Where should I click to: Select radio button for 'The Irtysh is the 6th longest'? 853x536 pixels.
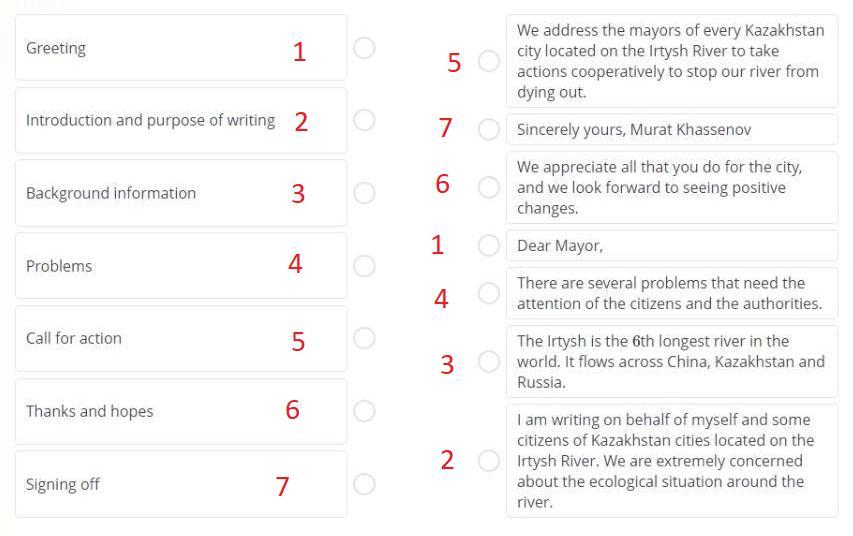tap(488, 361)
